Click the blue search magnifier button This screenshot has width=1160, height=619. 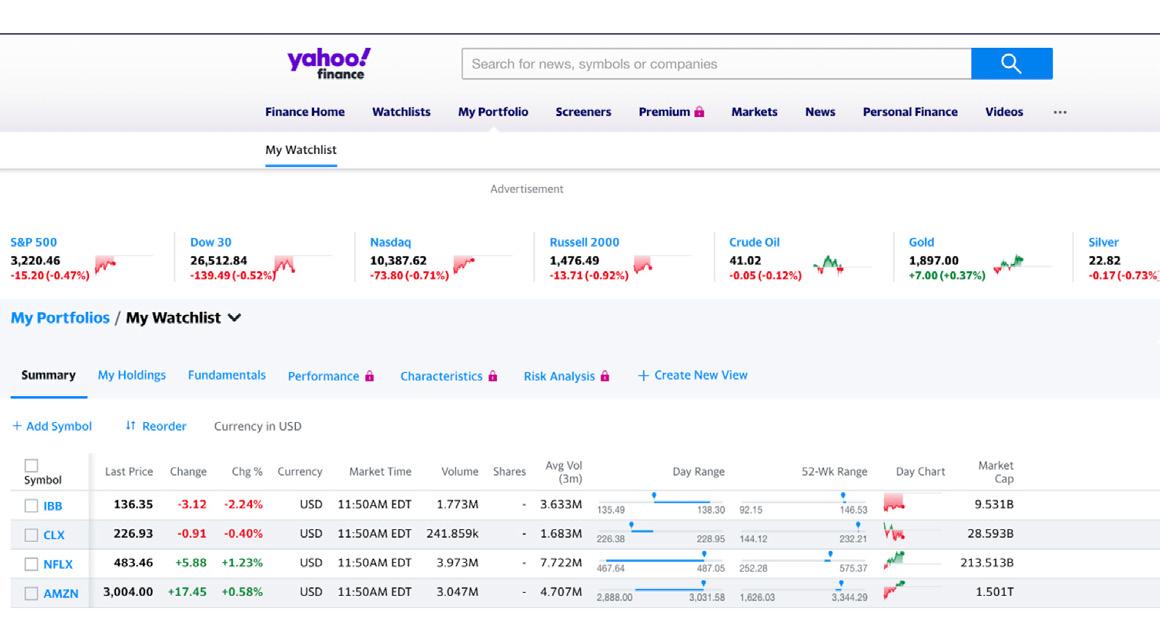click(x=1011, y=64)
